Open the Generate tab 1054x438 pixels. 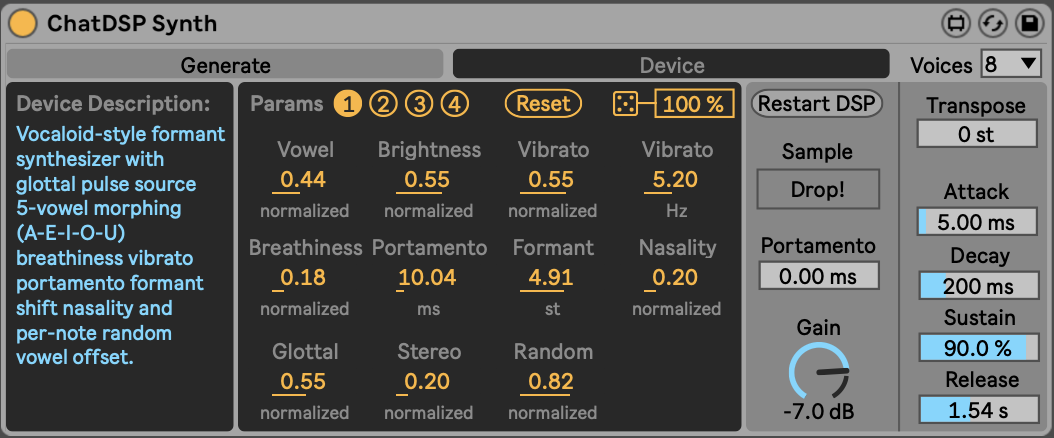(225, 65)
